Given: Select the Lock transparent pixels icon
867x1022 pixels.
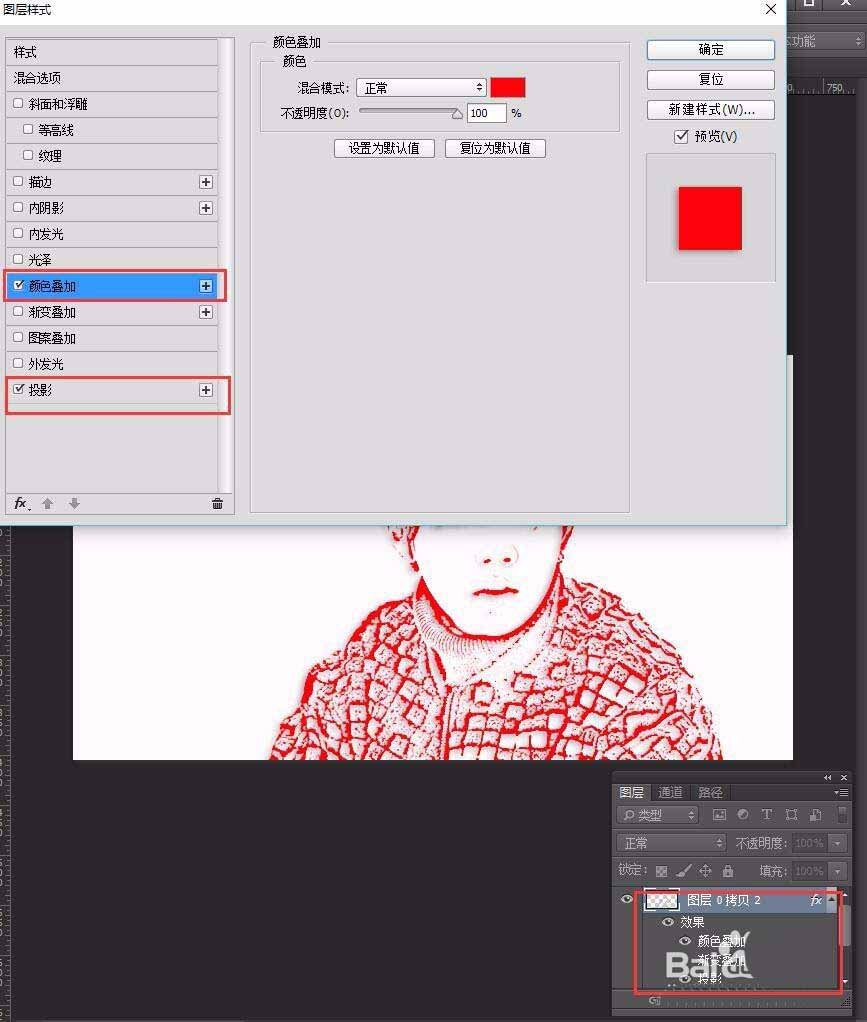Looking at the screenshot, I should coord(663,871).
